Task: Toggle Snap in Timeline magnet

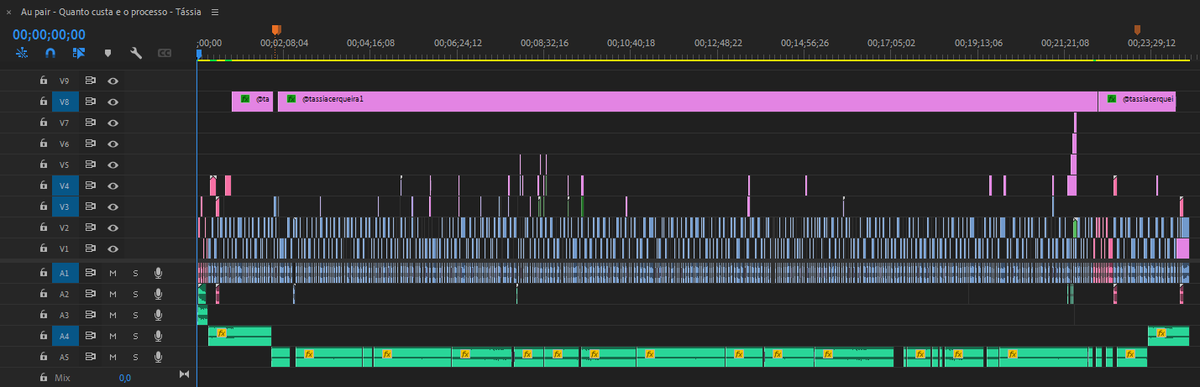Action: click(50, 53)
